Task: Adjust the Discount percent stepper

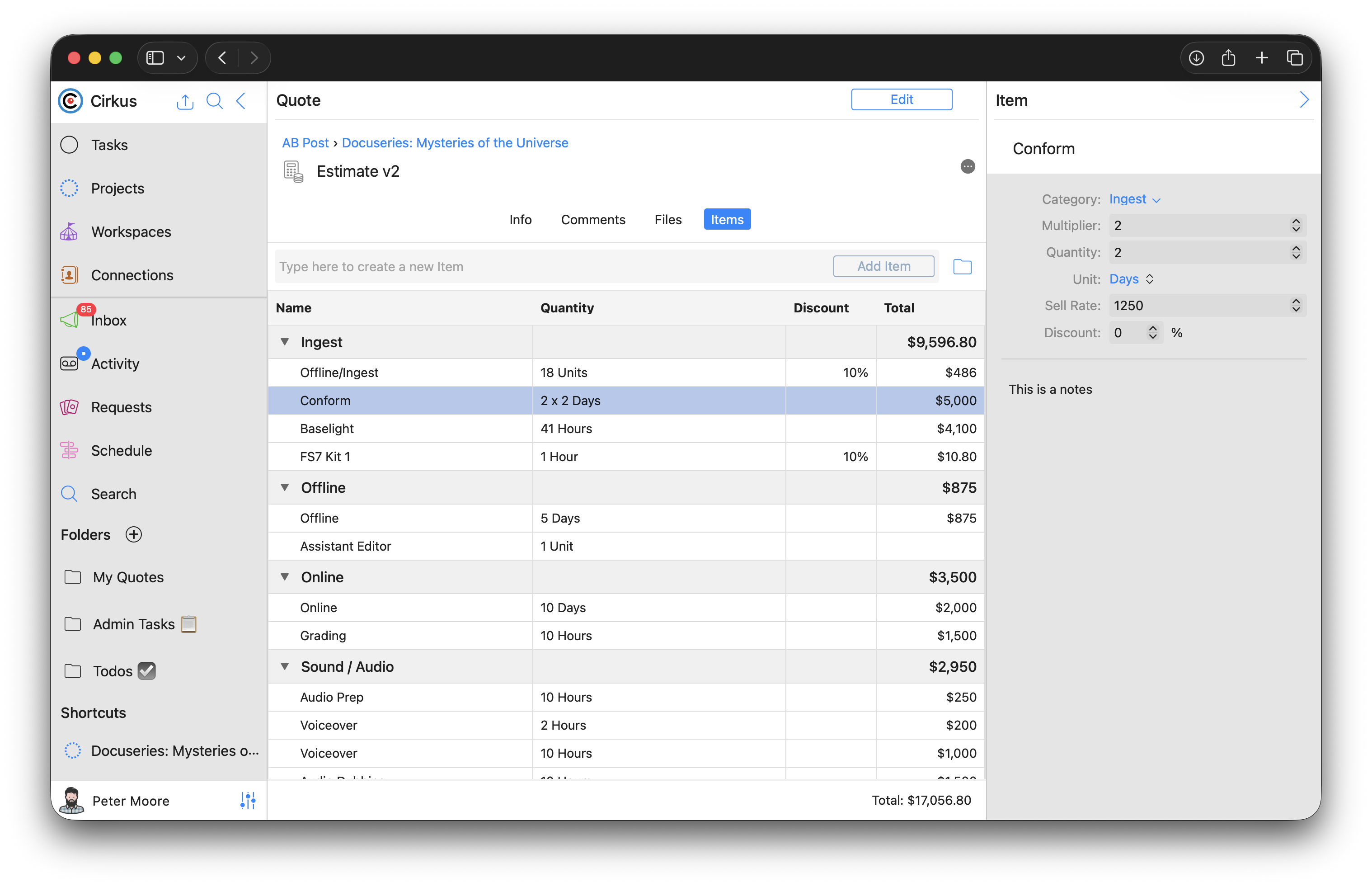Action: (1153, 332)
